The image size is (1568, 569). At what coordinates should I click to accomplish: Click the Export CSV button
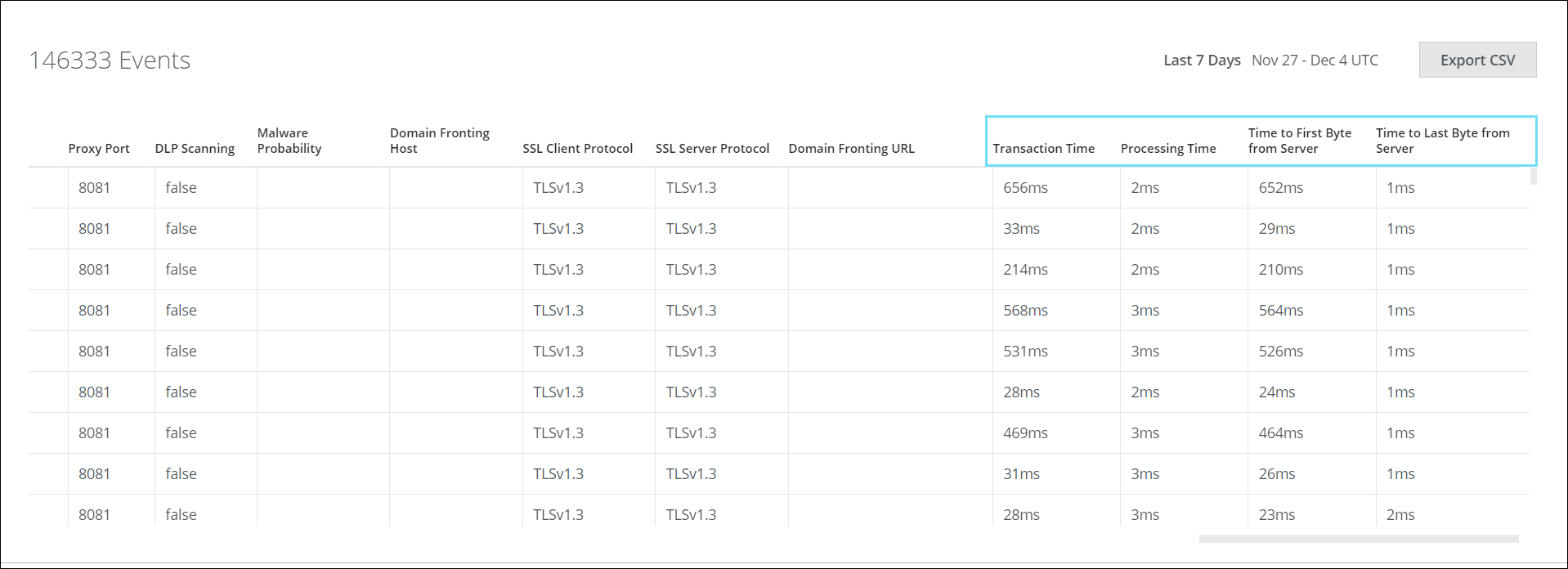1477,60
